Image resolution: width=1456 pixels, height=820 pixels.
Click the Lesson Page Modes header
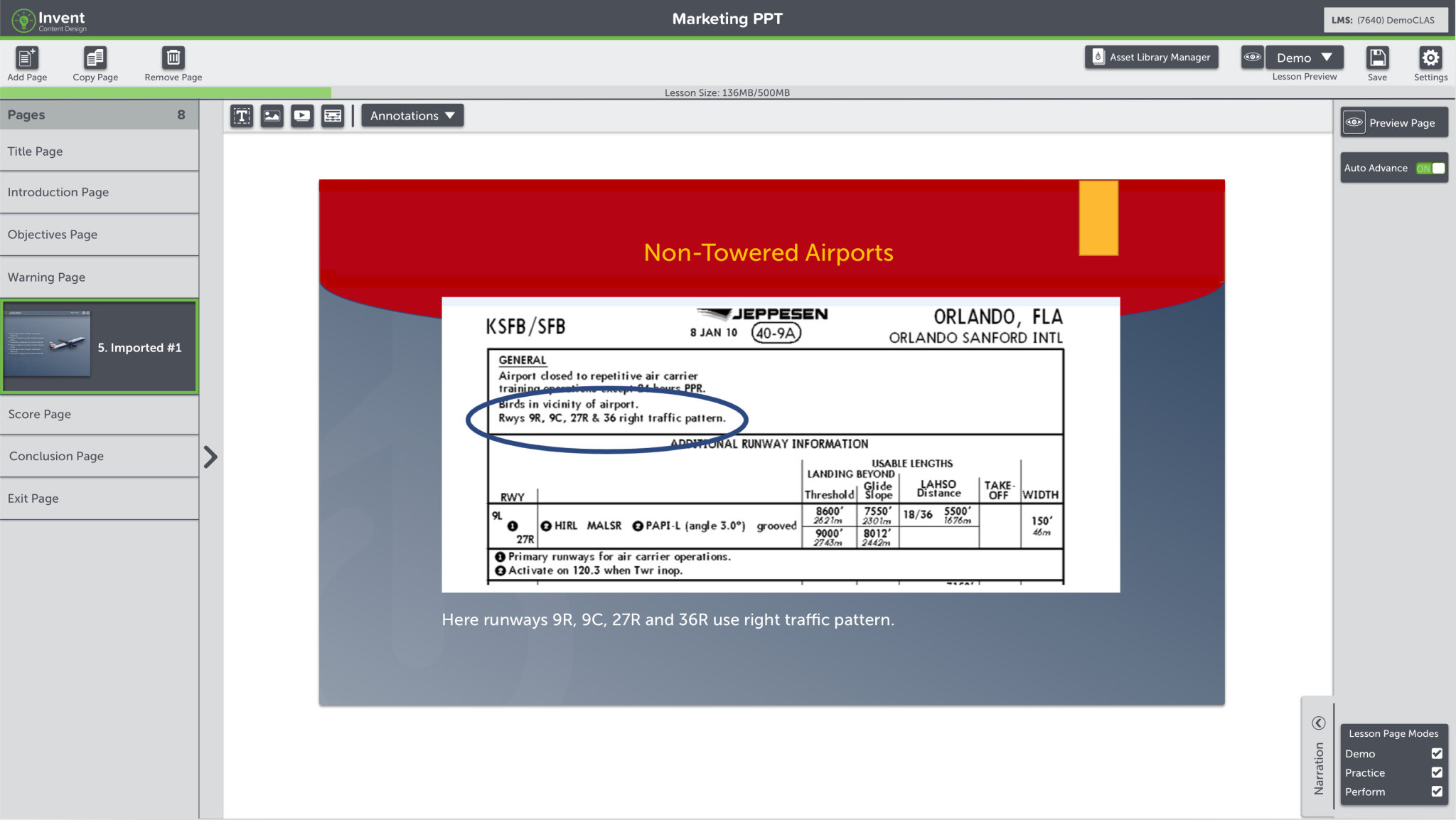coord(1393,733)
